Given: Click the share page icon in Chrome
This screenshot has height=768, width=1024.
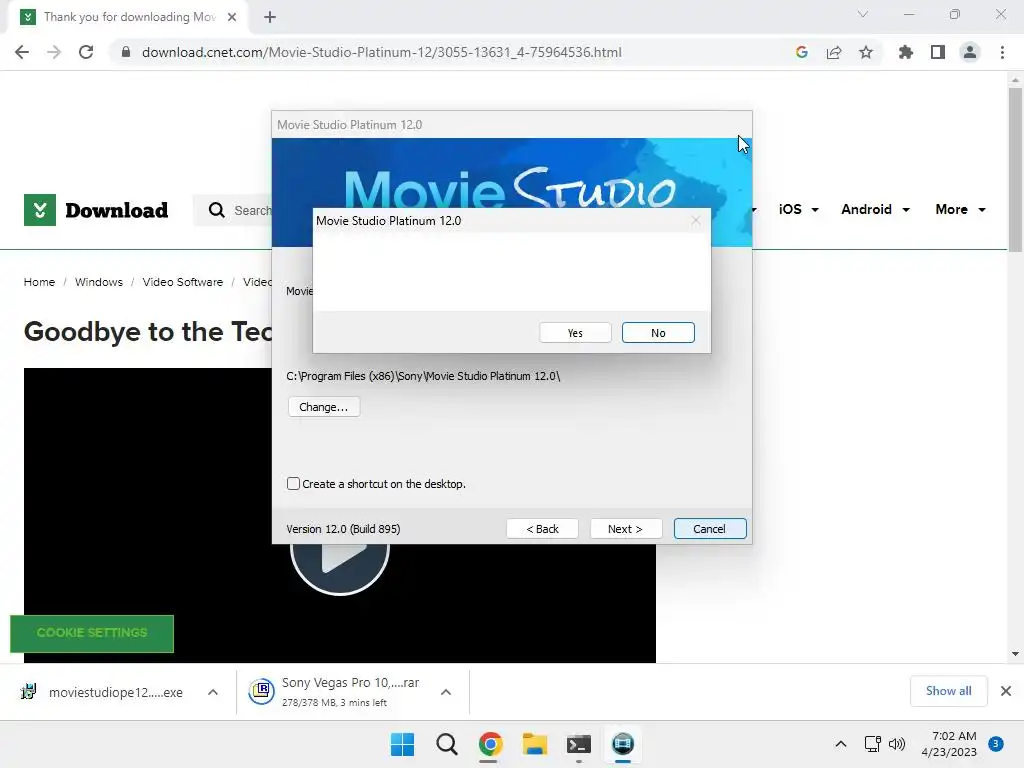Looking at the screenshot, I should point(834,52).
